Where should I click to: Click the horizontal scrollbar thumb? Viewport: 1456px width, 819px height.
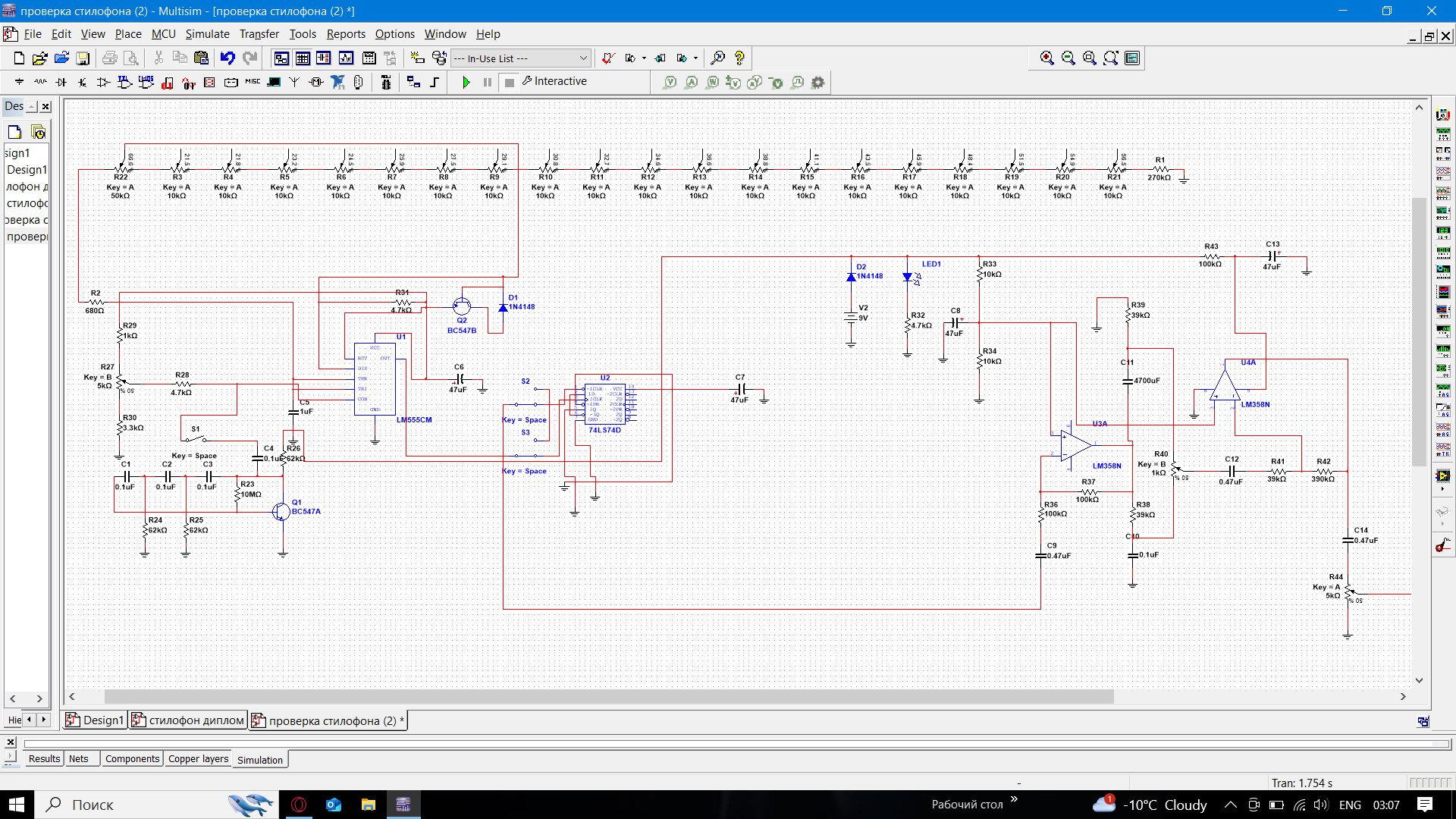pos(608,696)
